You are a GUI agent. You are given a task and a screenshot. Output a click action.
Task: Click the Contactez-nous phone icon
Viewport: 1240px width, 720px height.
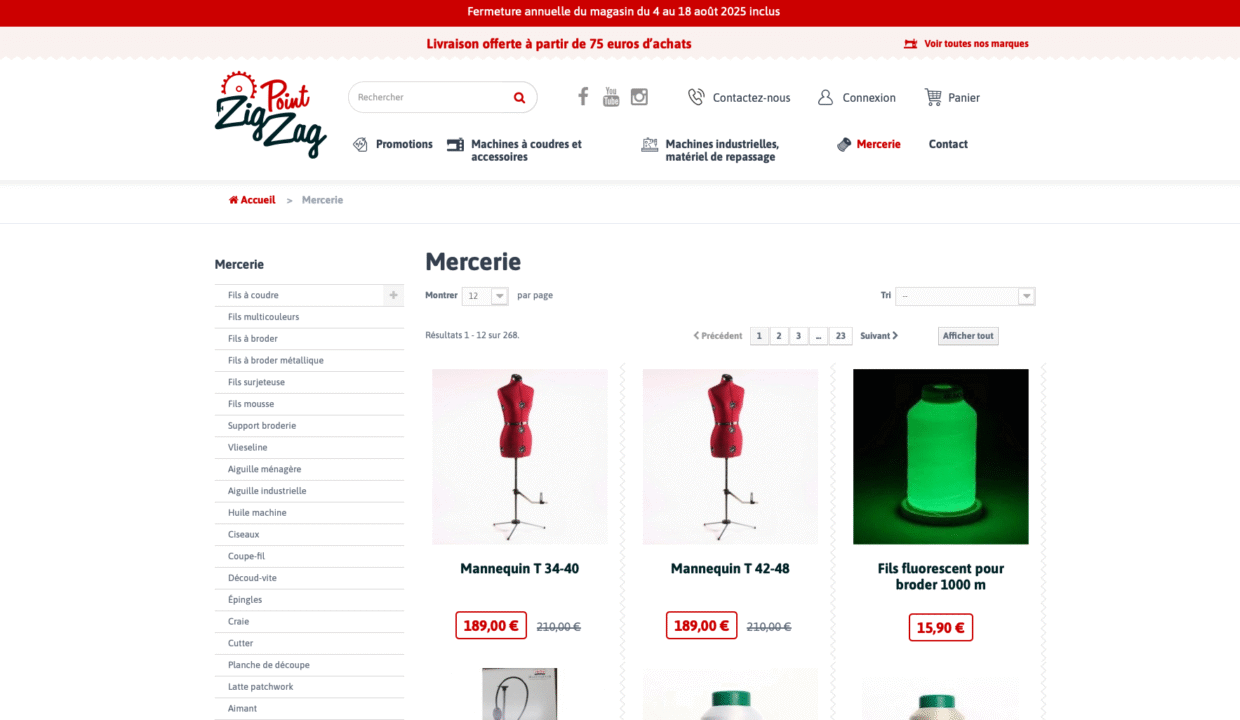click(x=696, y=97)
